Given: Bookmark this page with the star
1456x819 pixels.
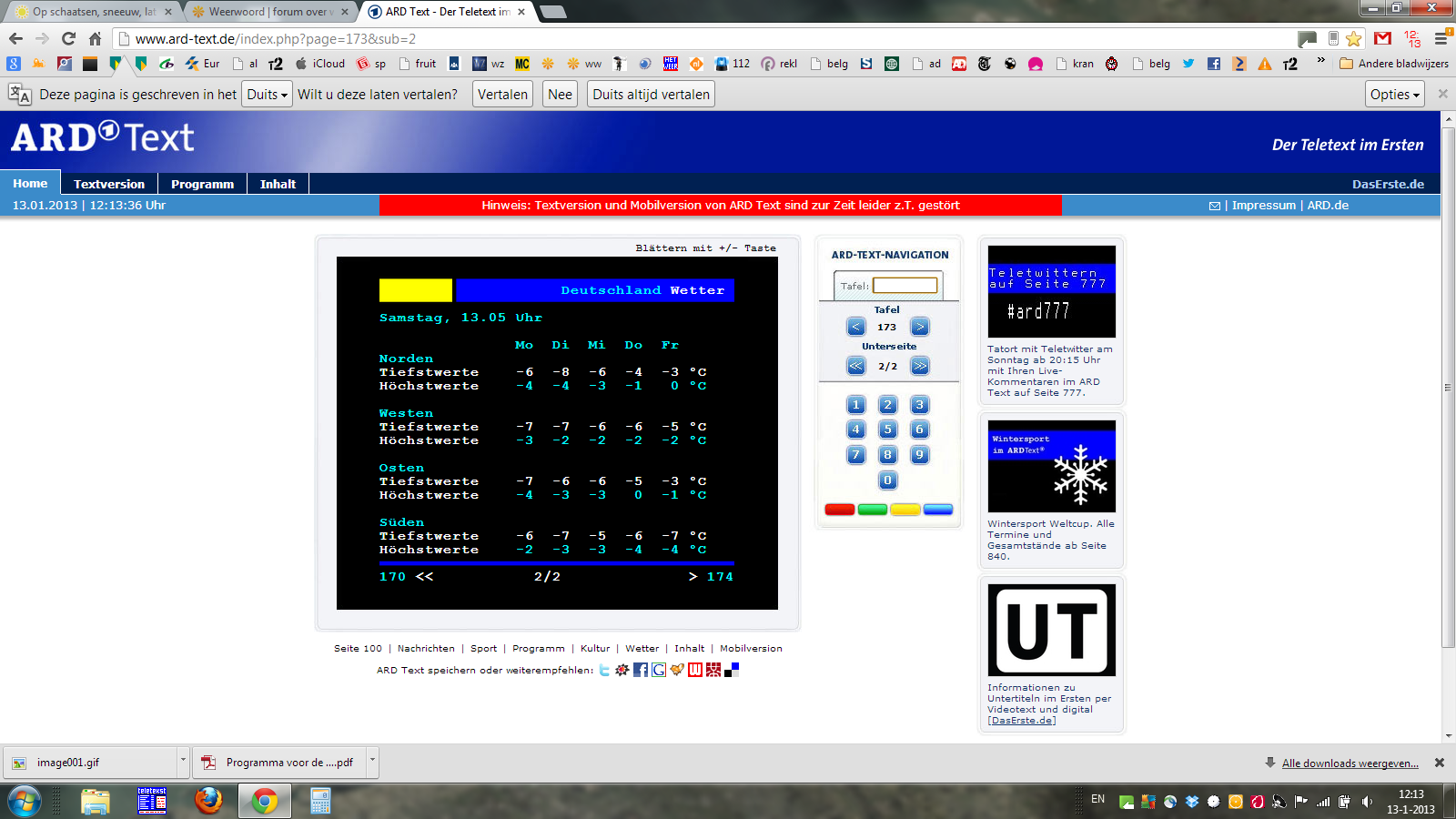Looking at the screenshot, I should tap(1354, 38).
